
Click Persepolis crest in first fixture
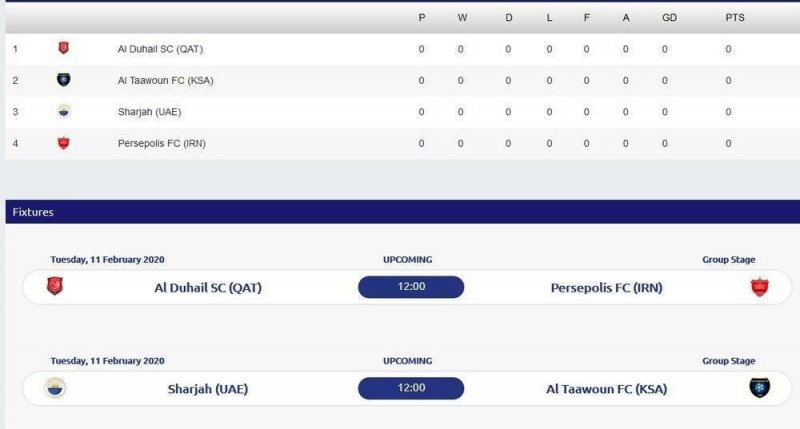tap(760, 288)
